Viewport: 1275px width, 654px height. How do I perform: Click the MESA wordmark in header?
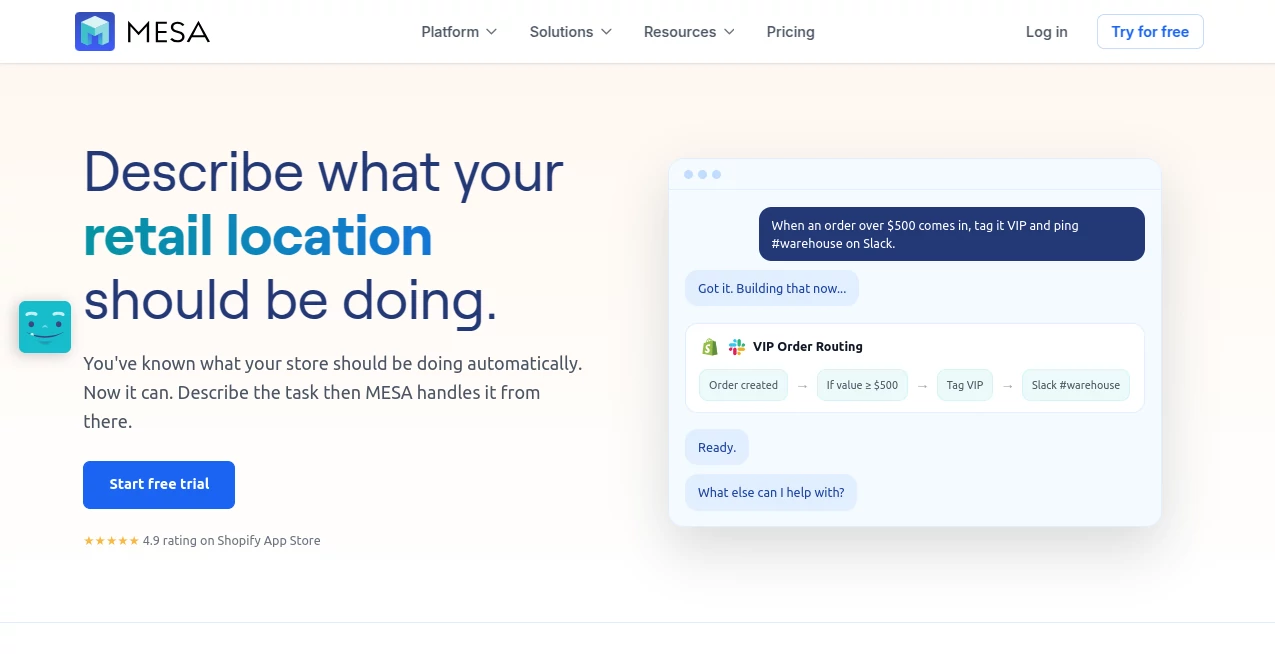tap(168, 32)
